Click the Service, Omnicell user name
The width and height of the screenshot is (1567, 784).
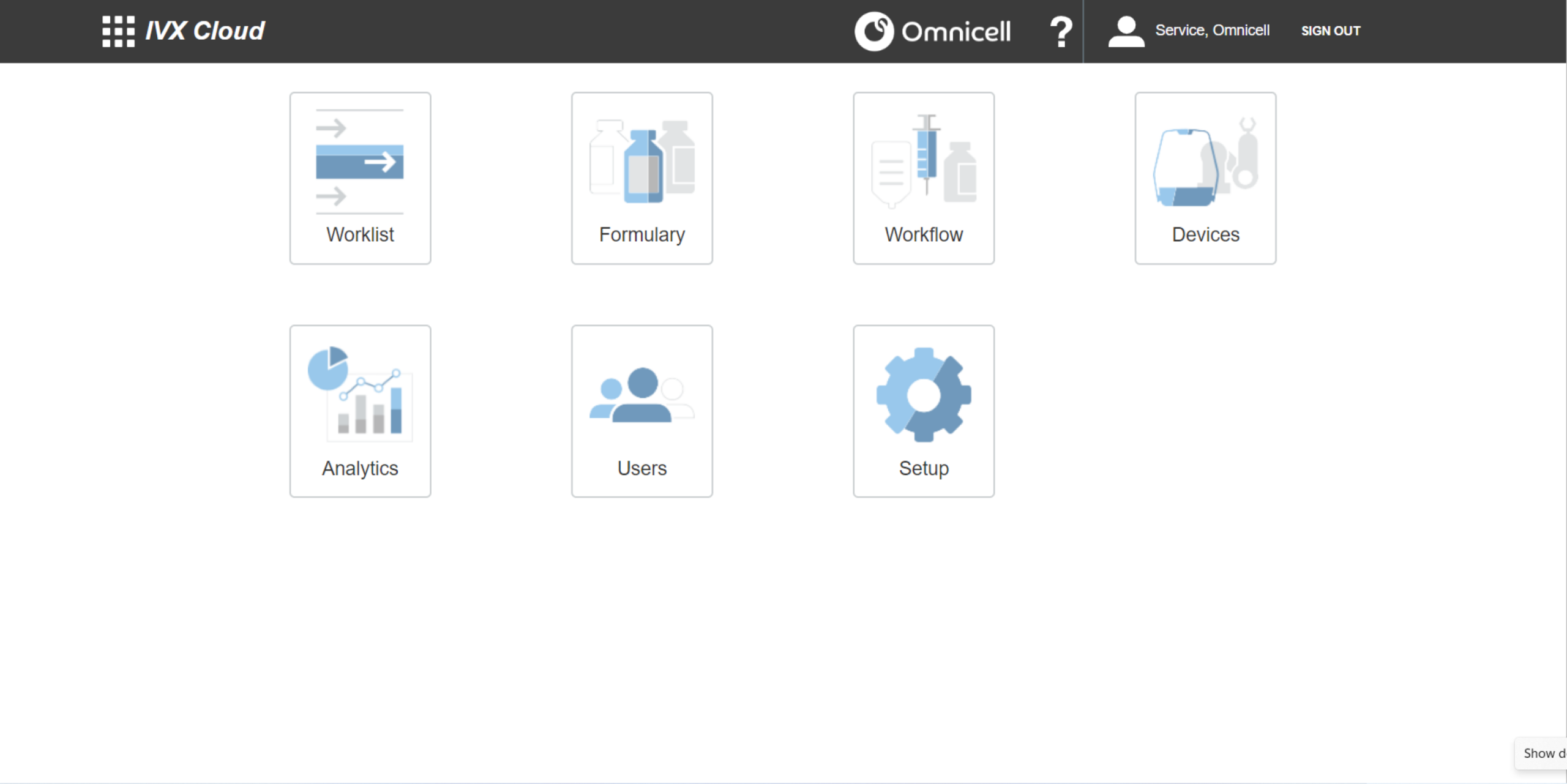tap(1212, 31)
